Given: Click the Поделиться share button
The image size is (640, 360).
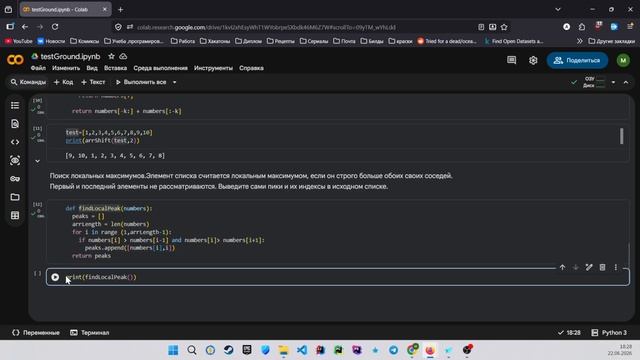Looking at the screenshot, I should coord(577,60).
